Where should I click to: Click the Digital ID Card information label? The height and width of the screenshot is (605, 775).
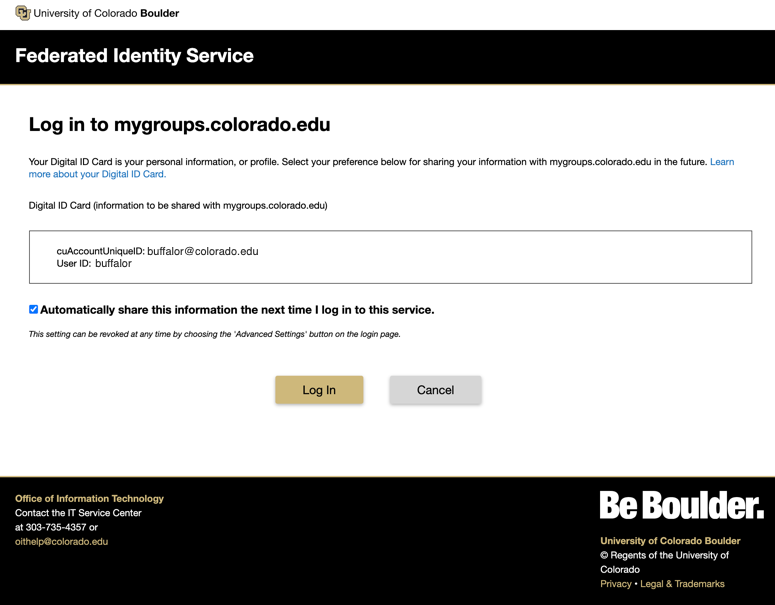click(x=178, y=206)
